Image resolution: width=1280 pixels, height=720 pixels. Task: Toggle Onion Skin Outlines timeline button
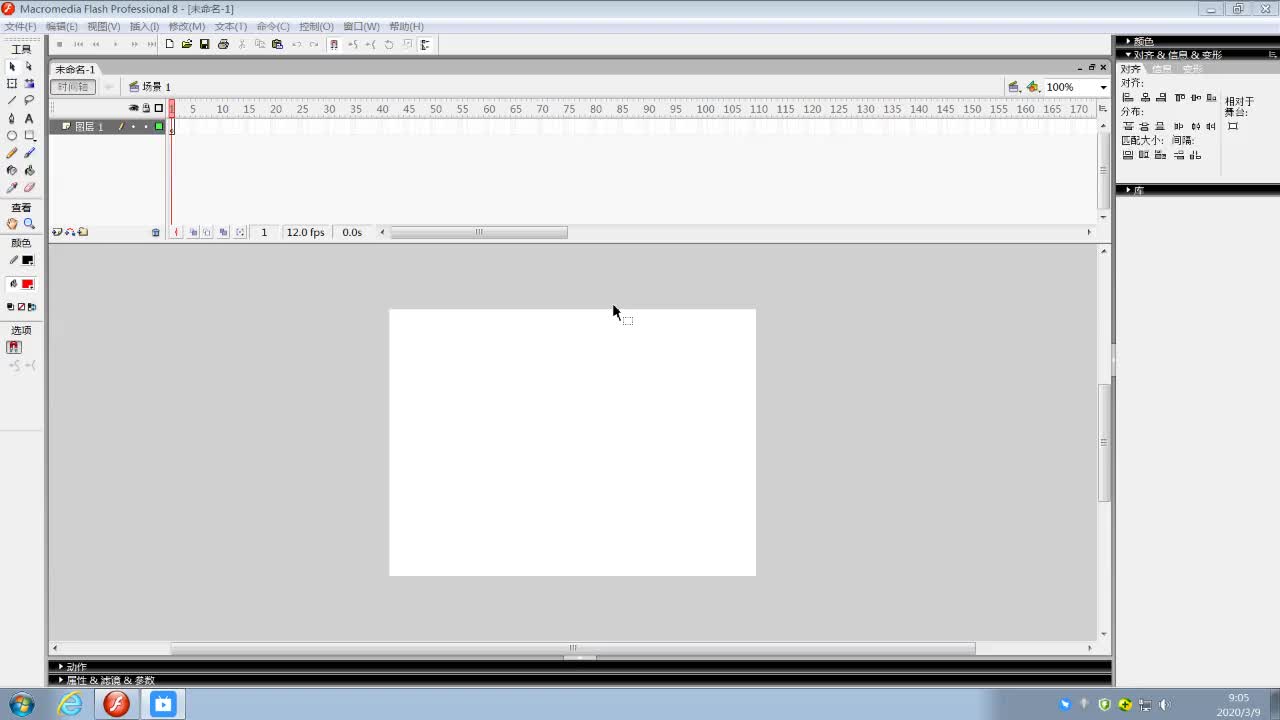207,232
